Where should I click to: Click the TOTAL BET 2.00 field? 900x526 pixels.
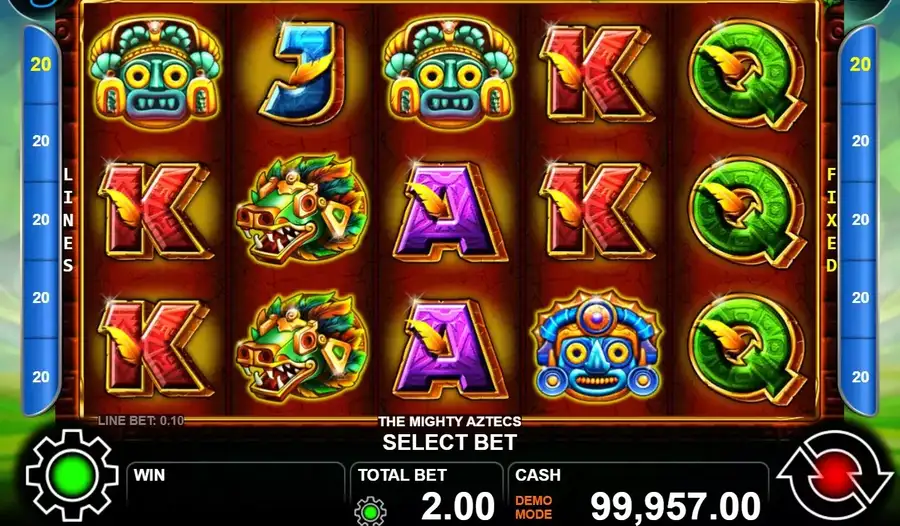pyautogui.click(x=426, y=494)
